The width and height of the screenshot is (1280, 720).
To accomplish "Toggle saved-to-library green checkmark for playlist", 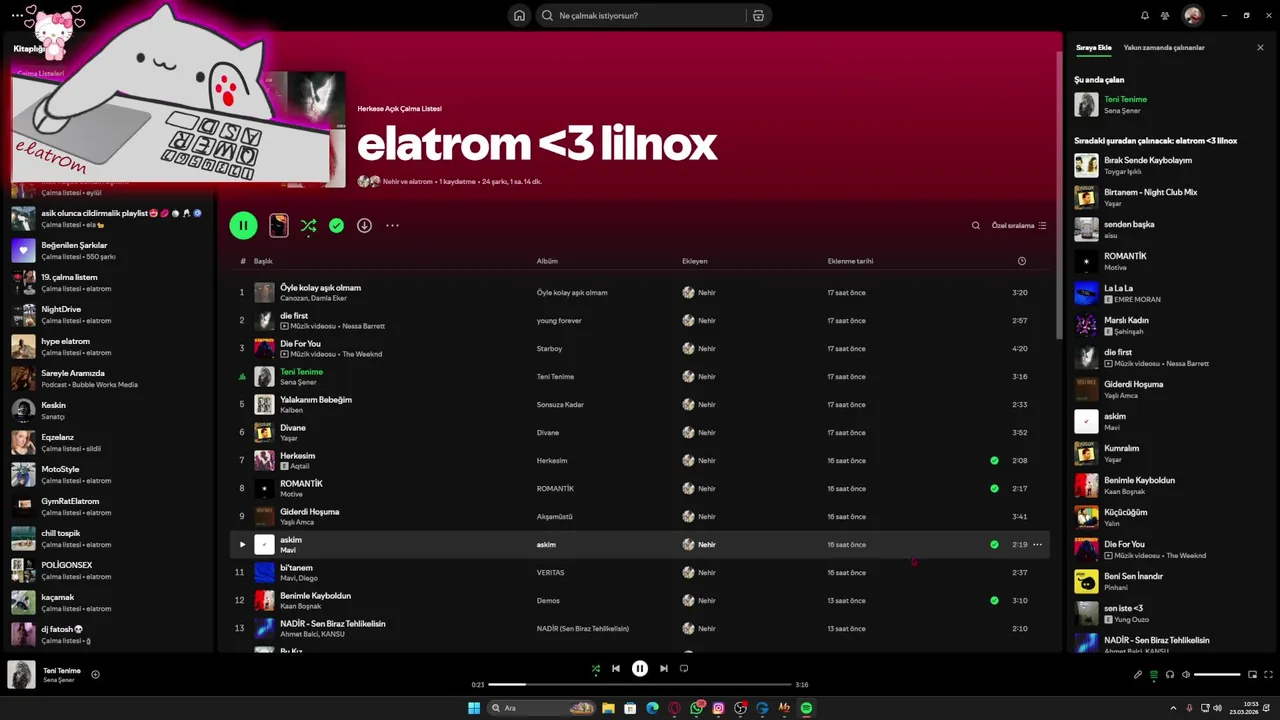I will 336,225.
